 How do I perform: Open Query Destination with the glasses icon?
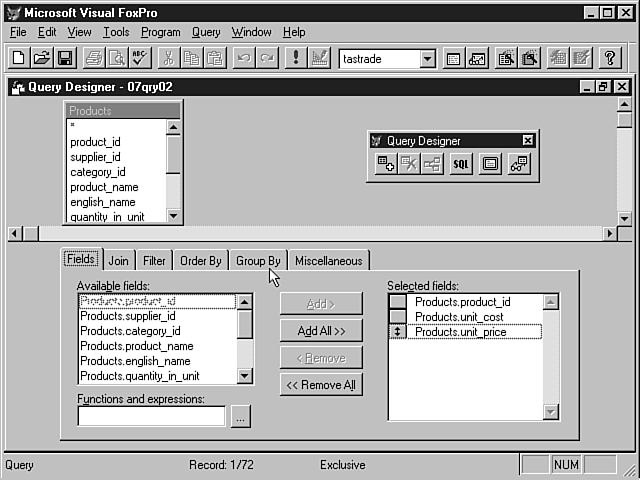[517, 165]
